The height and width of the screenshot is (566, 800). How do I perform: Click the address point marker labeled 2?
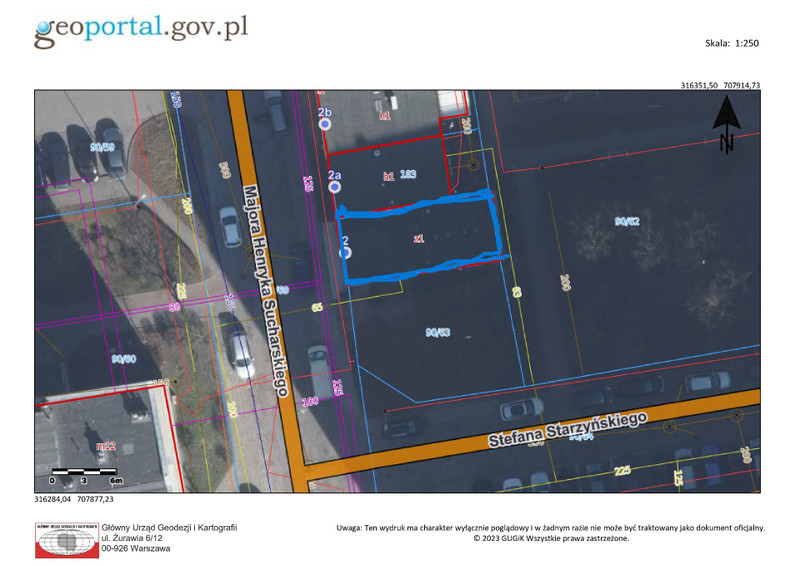[x=347, y=252]
